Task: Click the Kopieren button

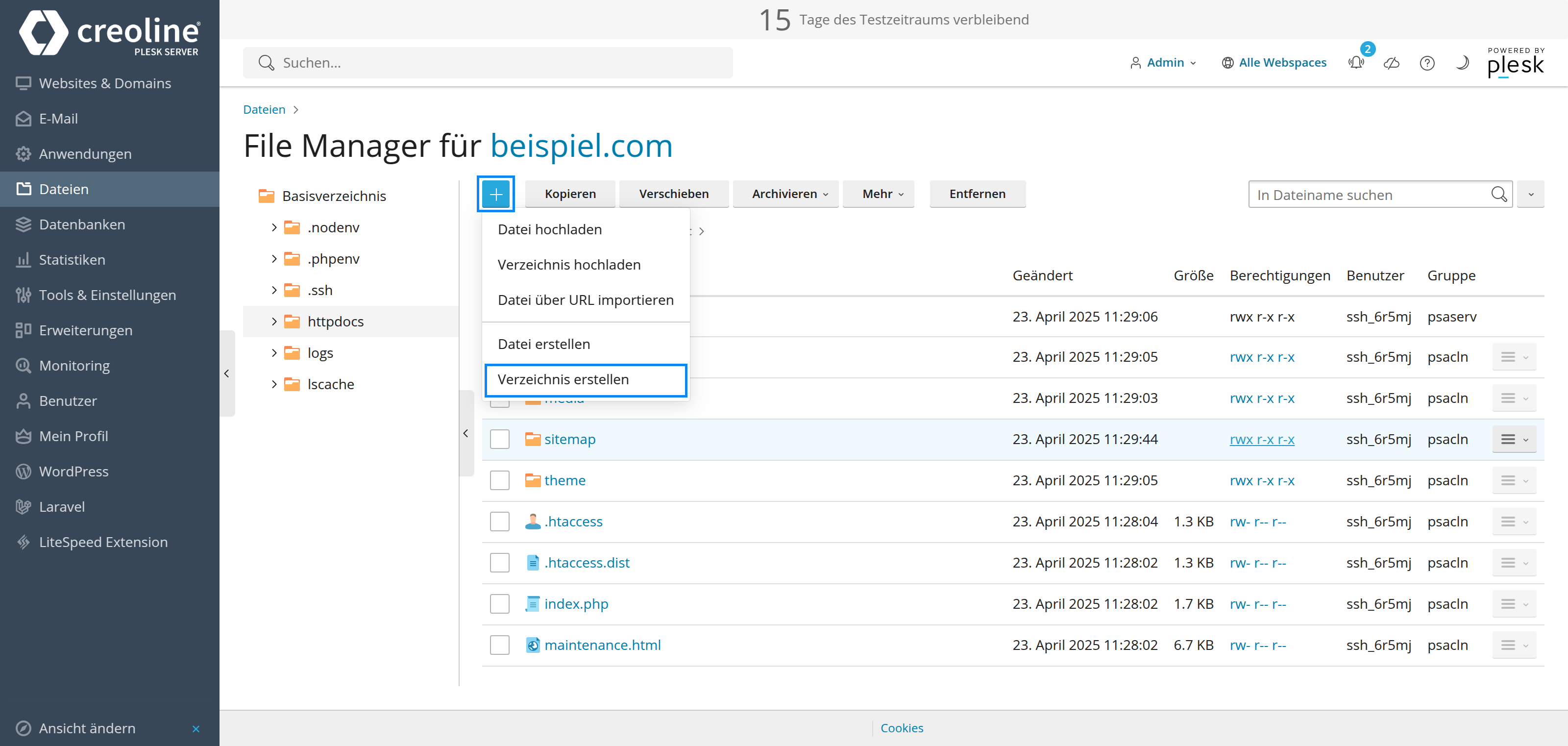Action: click(x=570, y=194)
